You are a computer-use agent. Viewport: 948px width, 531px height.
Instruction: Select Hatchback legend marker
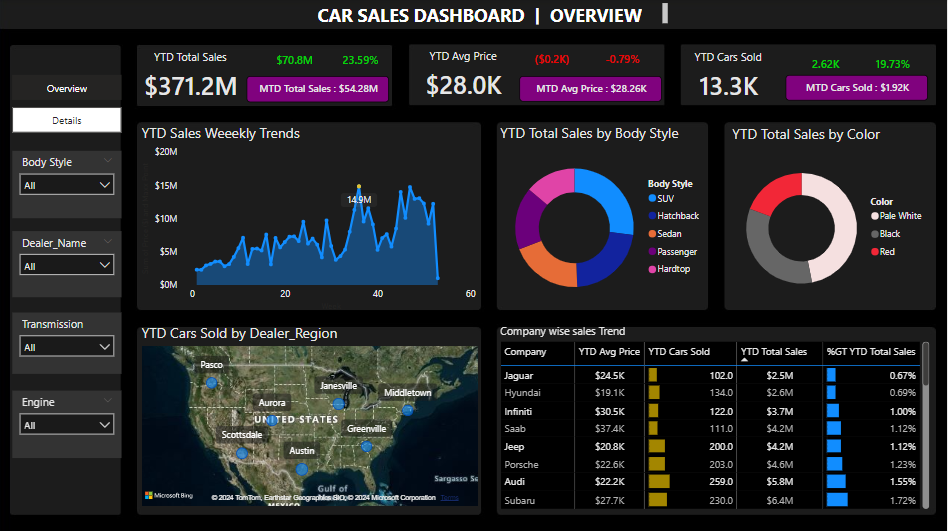click(652, 216)
